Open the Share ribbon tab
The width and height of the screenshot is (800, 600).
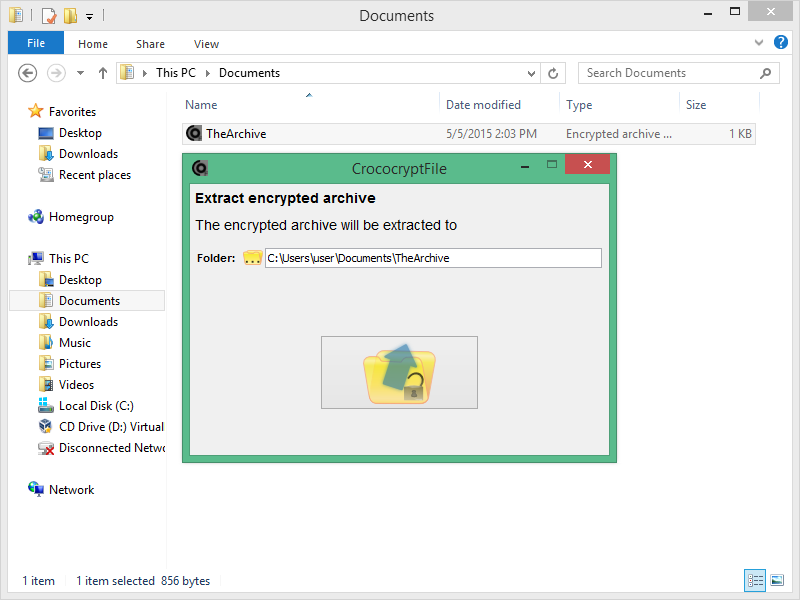coord(151,44)
